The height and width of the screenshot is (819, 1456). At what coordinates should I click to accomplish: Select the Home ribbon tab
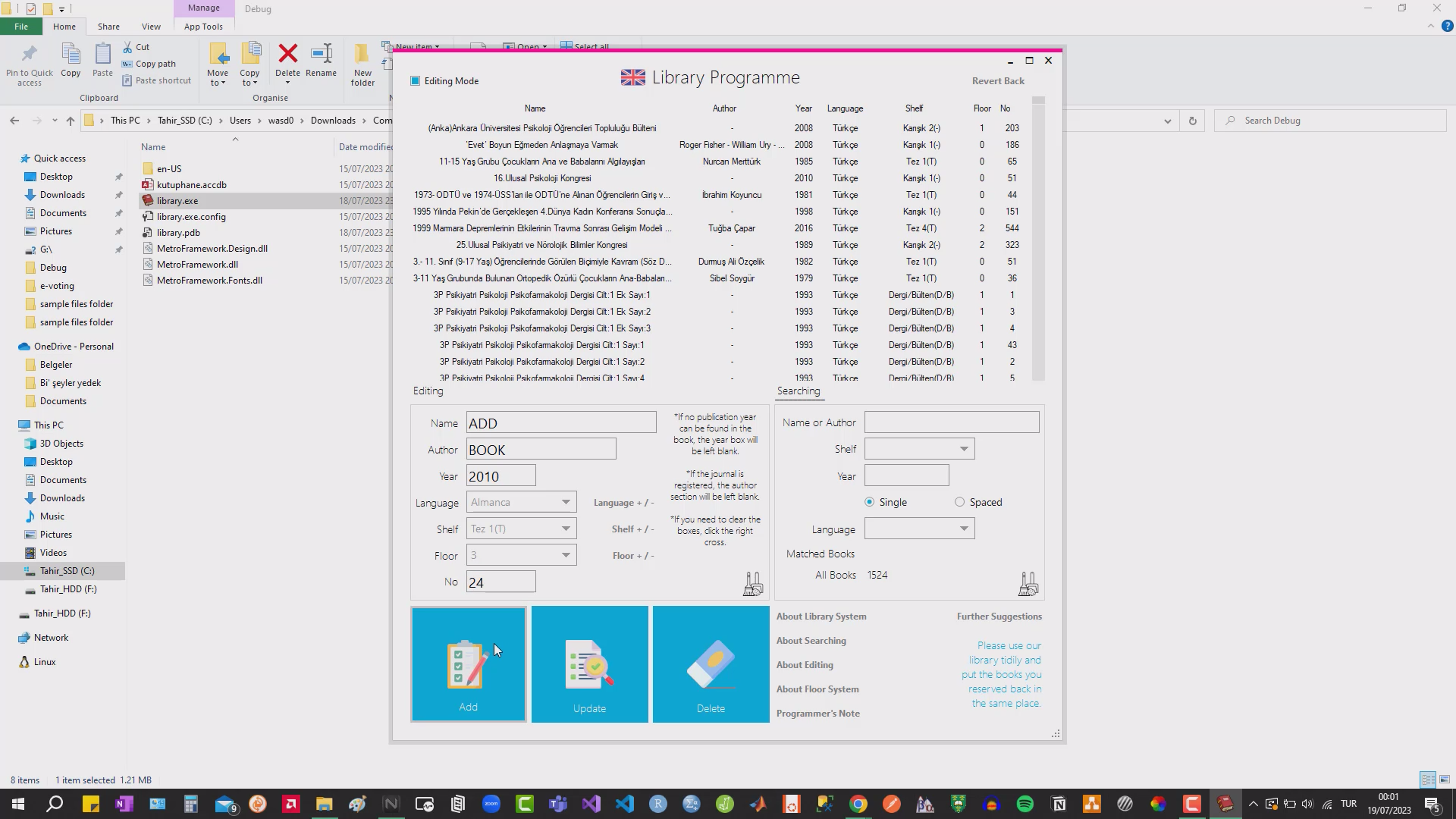[64, 27]
